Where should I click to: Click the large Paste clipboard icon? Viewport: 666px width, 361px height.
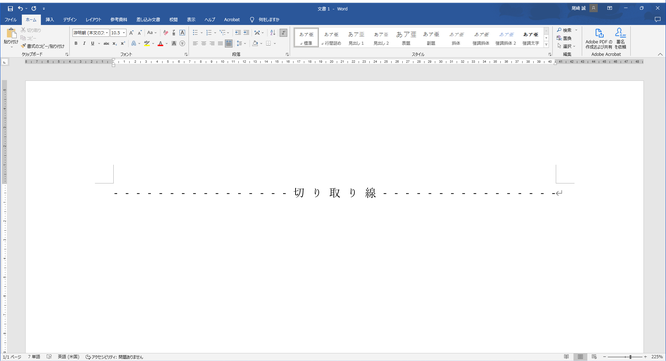pos(11,34)
